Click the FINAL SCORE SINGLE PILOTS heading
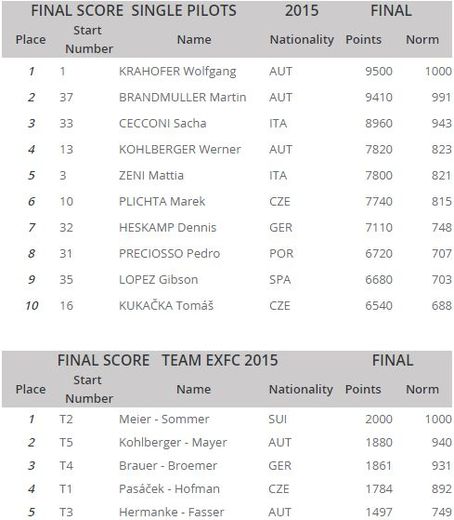The image size is (454, 520). [x=134, y=11]
